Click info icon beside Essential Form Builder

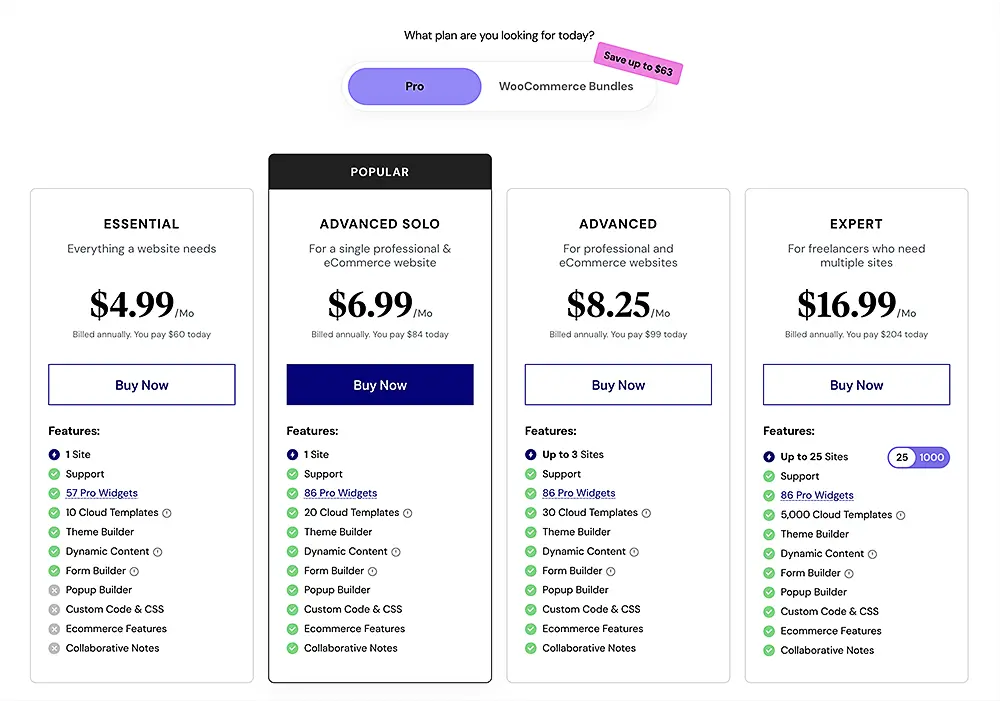point(134,571)
